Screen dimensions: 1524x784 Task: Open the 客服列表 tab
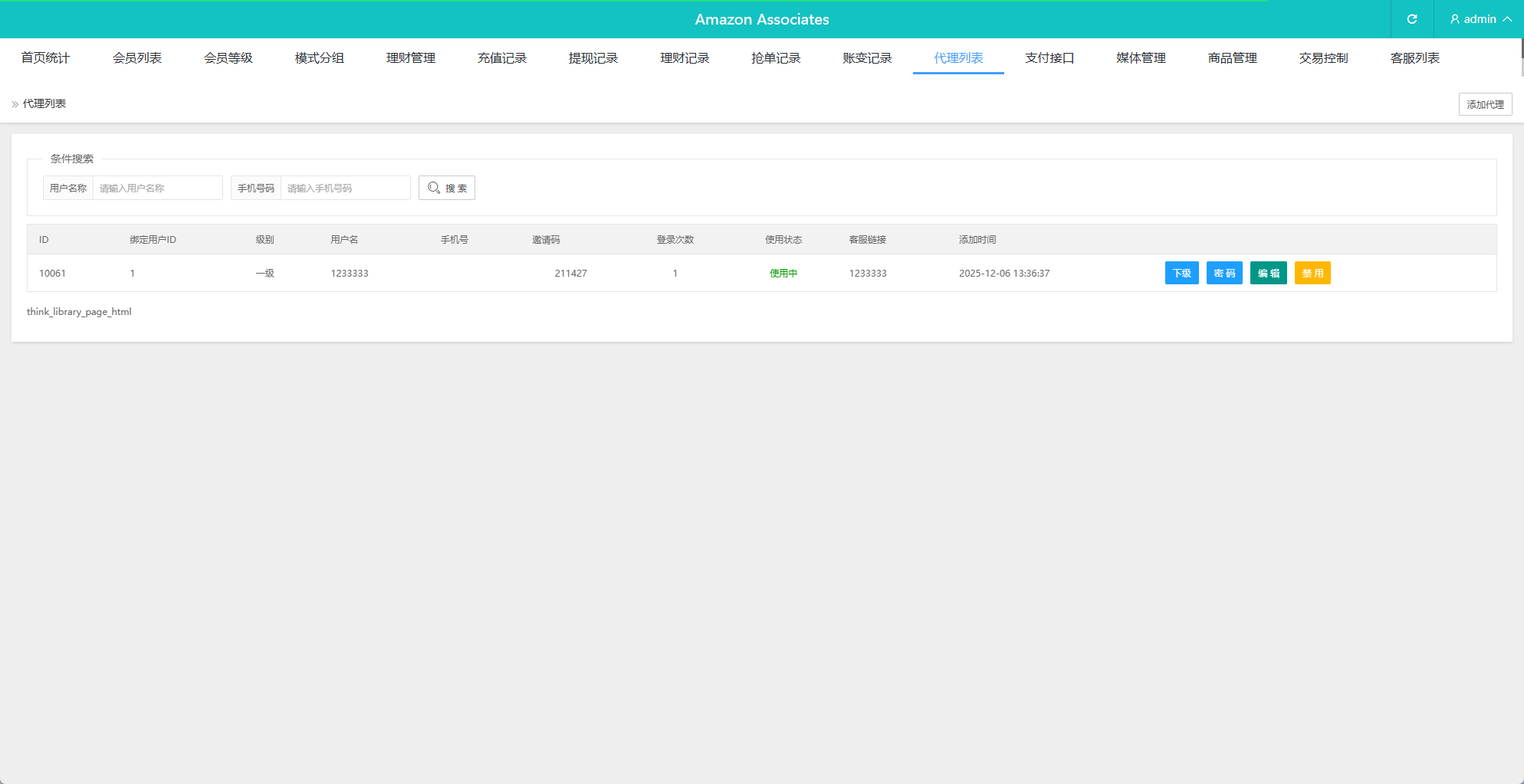[1414, 58]
